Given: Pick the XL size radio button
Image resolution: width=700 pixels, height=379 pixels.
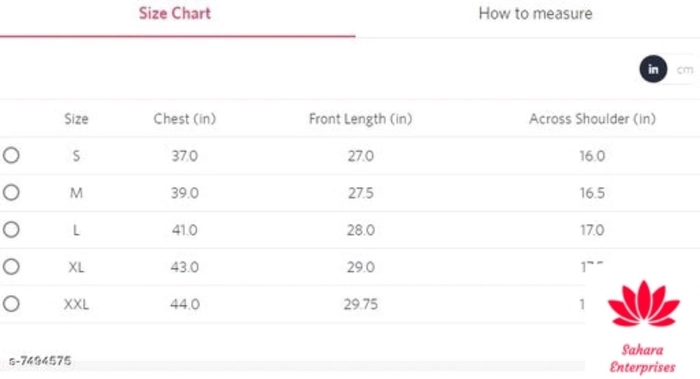Looking at the screenshot, I should click(11, 267).
